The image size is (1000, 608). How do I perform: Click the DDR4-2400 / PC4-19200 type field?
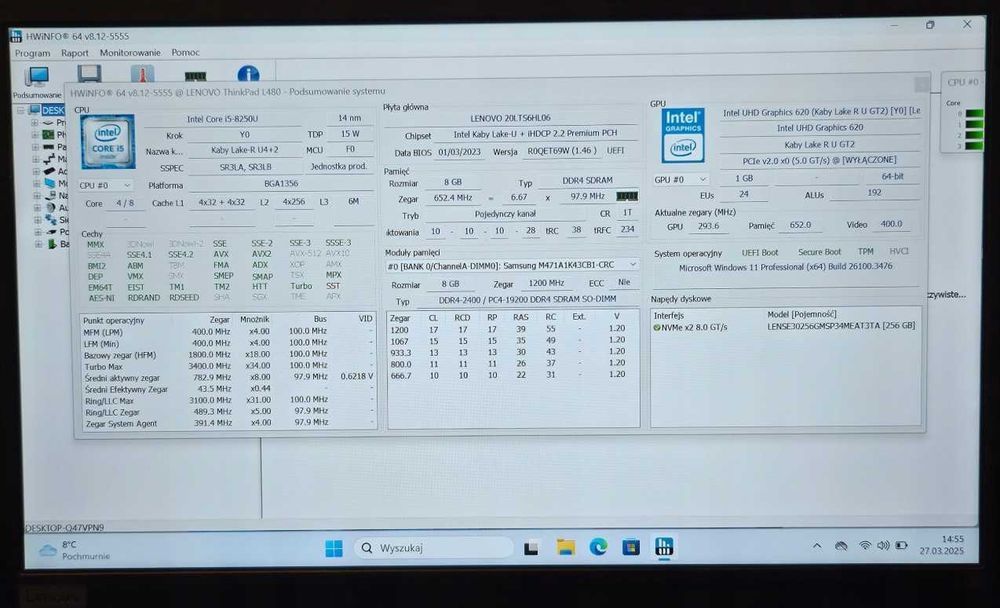527,299
